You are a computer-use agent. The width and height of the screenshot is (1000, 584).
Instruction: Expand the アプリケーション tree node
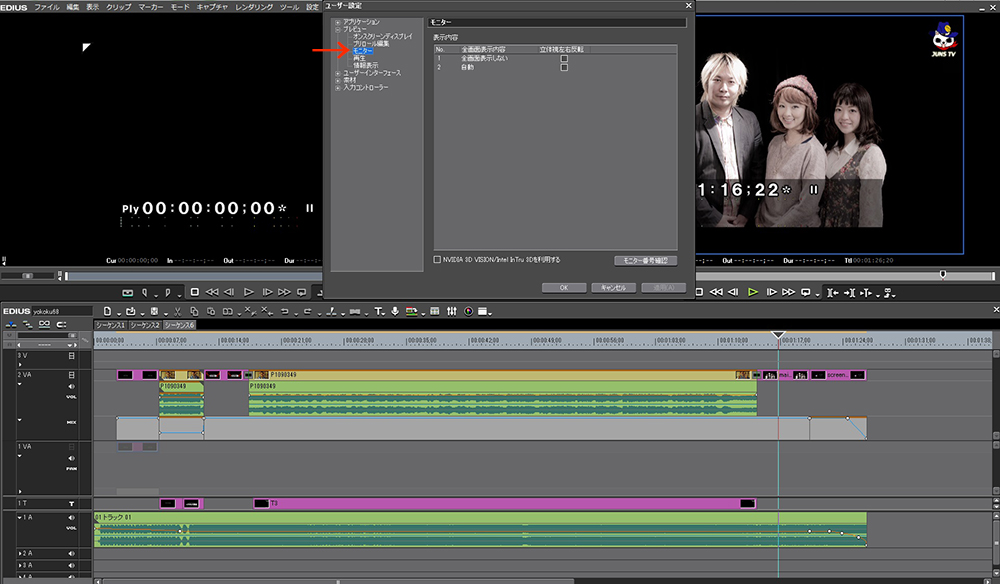pyautogui.click(x=338, y=22)
